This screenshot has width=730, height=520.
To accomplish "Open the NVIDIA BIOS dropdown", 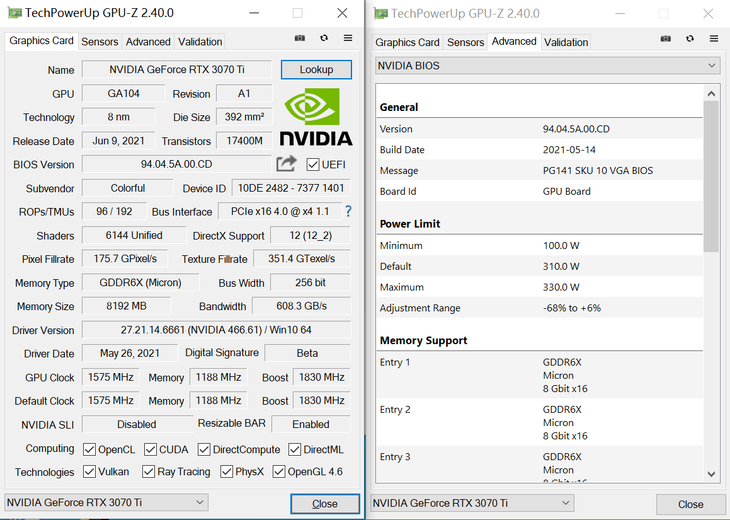I will click(x=548, y=66).
